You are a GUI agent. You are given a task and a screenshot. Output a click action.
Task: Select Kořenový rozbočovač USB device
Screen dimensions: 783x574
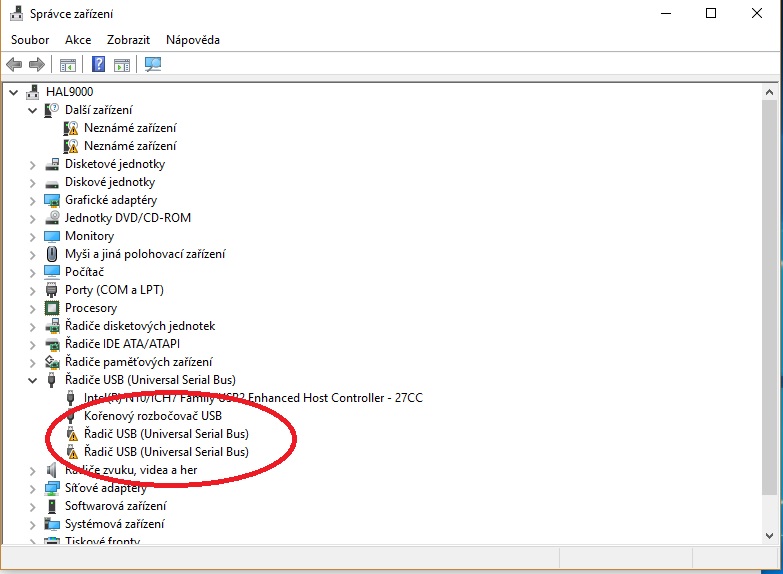coord(152,416)
